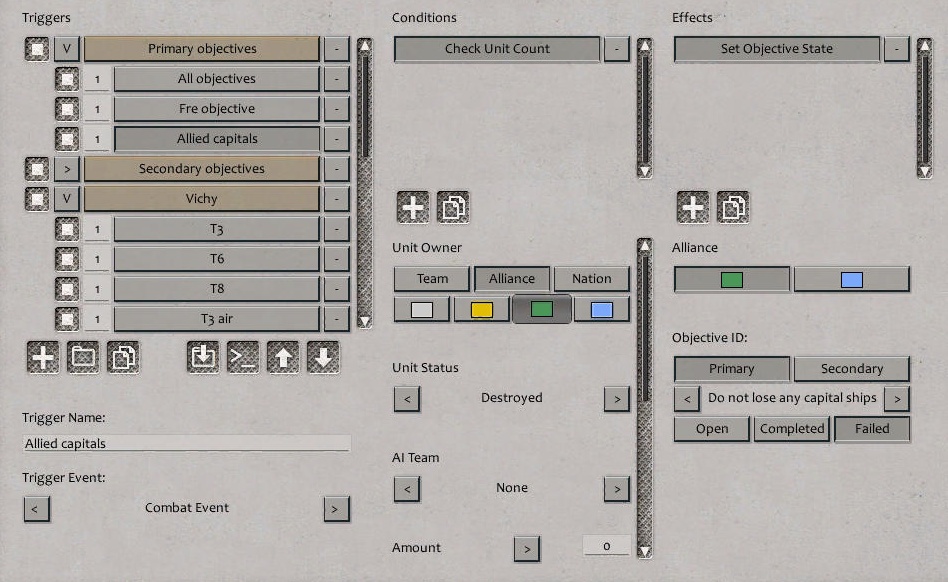This screenshot has height=582, width=948.
Task: Toggle the checkbox next to the Vichy trigger
Action: click(x=35, y=198)
